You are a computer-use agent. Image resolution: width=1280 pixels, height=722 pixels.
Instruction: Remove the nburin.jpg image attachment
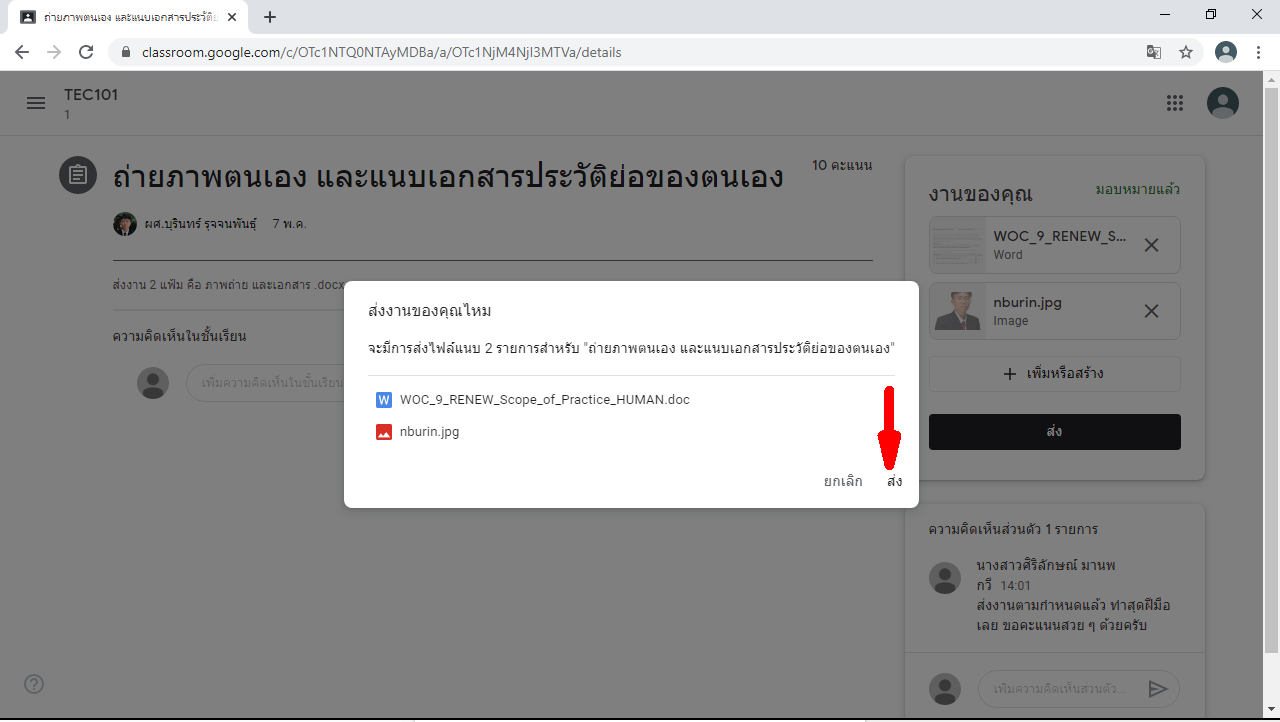(x=1151, y=311)
